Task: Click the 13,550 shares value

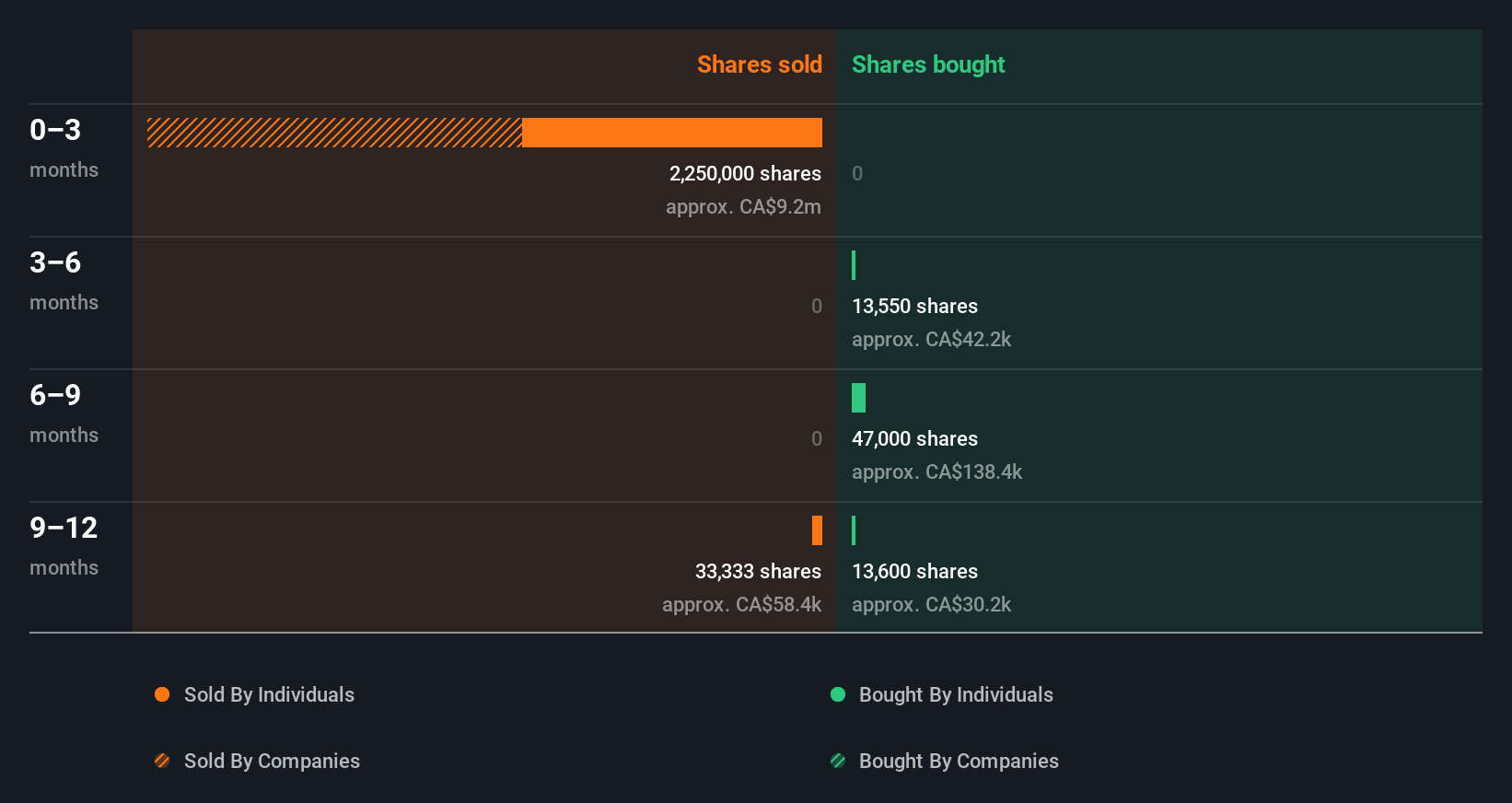Action: click(914, 306)
